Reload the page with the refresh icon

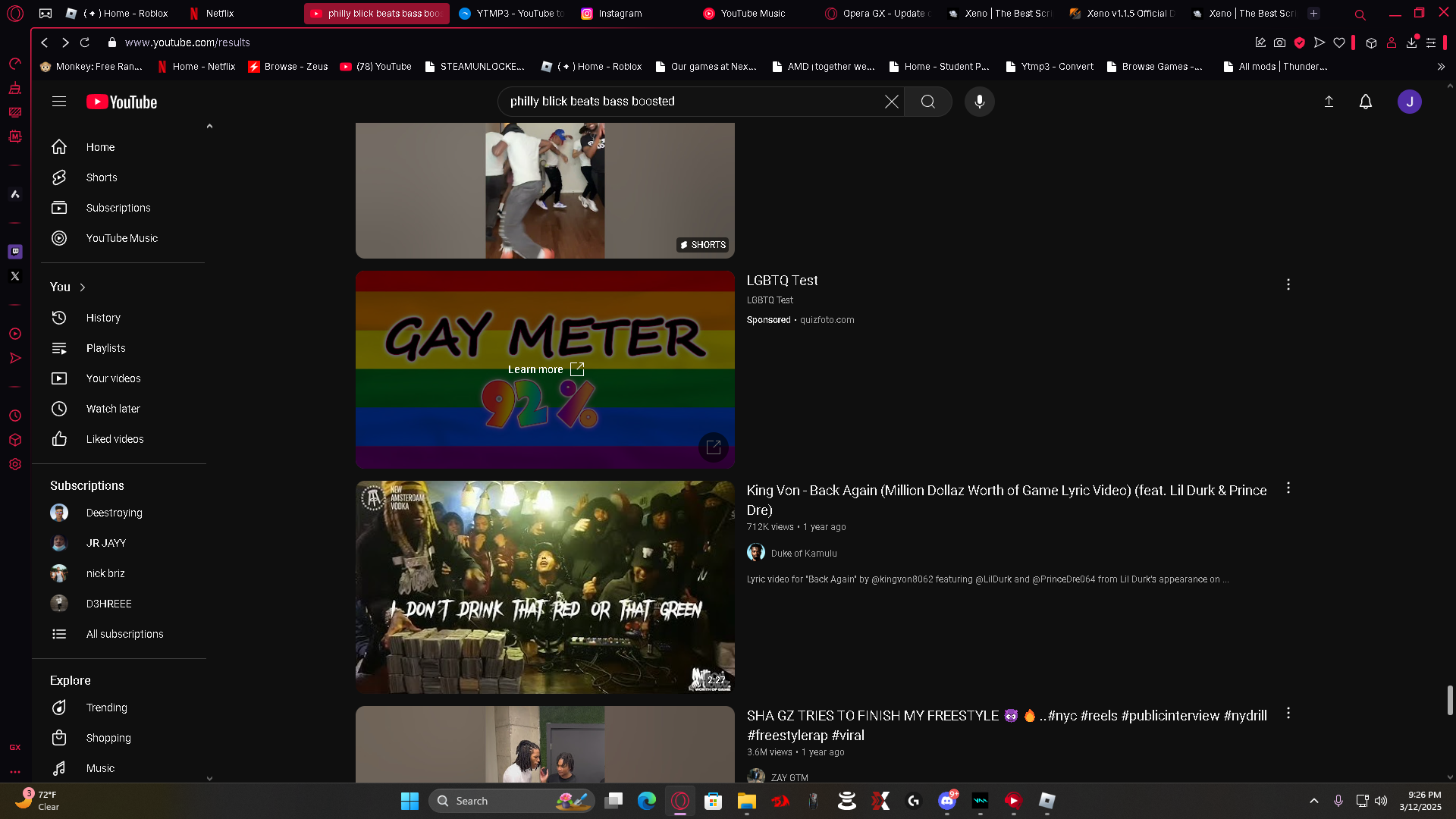[85, 42]
